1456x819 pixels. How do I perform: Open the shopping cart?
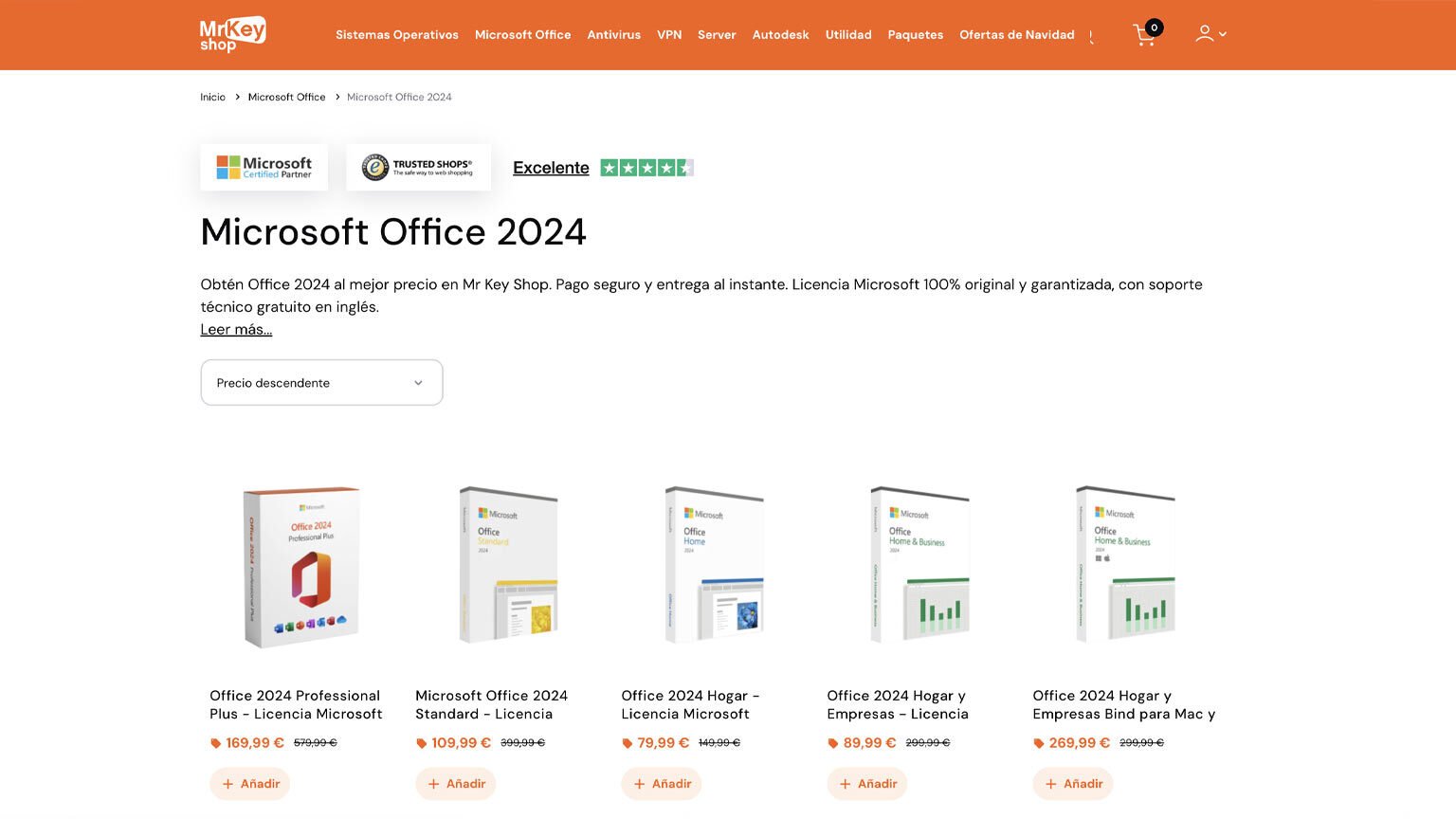[x=1144, y=34]
